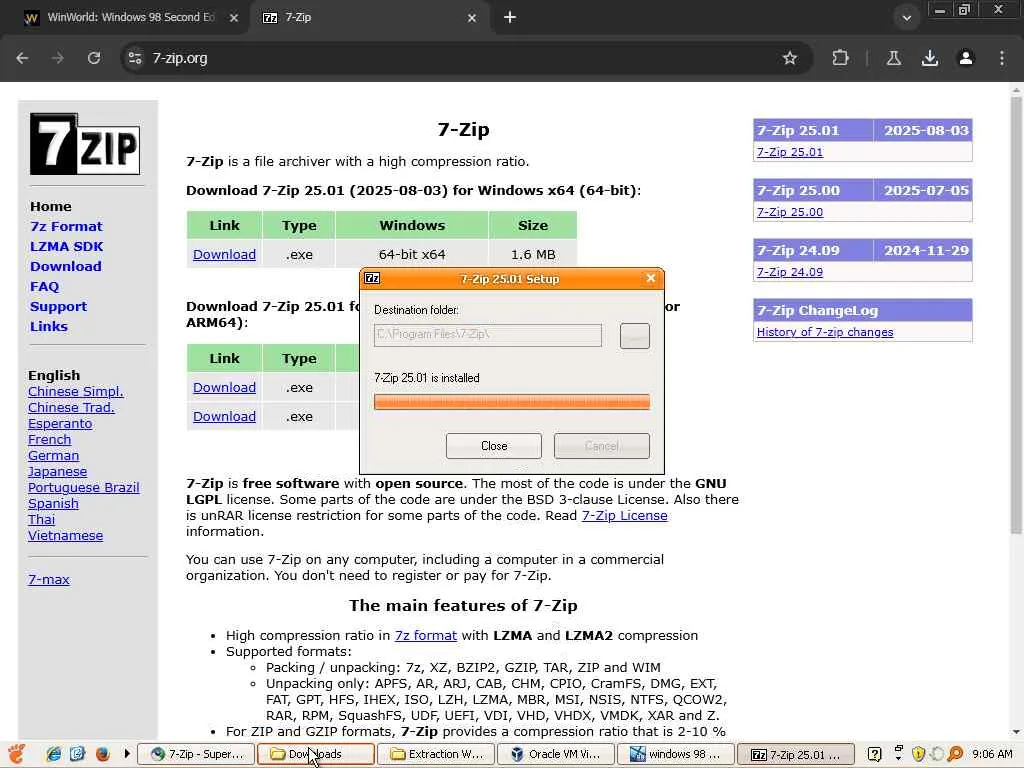
Task: Open the Download sidebar menu link
Action: 65,266
